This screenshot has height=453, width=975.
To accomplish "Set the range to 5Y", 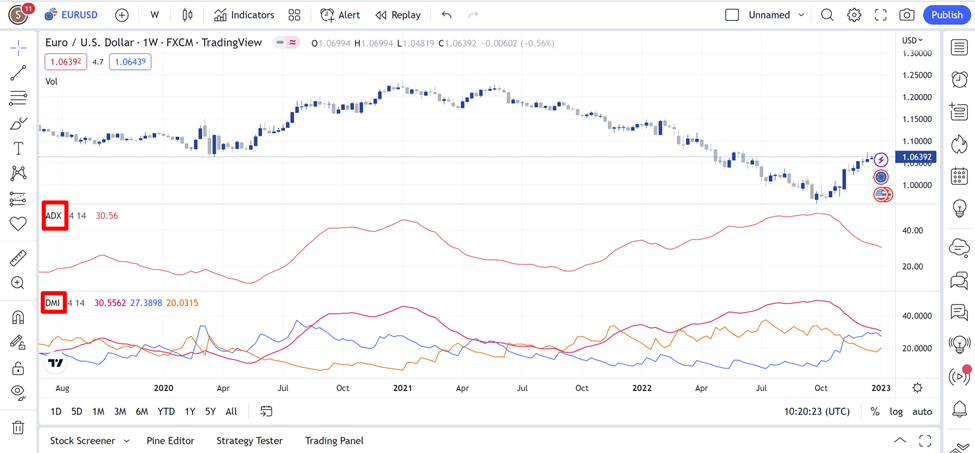I will click(x=210, y=411).
